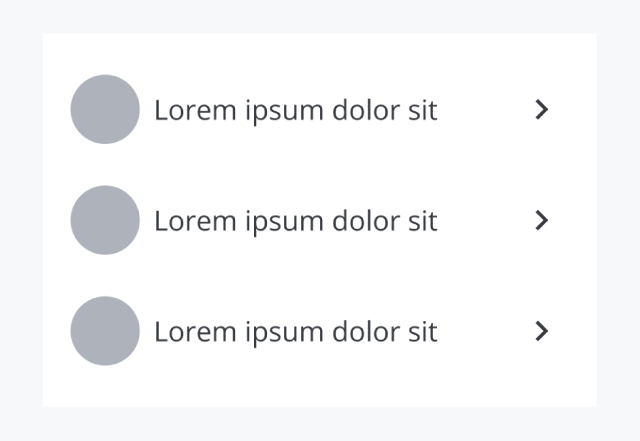
Task: Click the word "sit" in the second item
Action: coord(423,221)
